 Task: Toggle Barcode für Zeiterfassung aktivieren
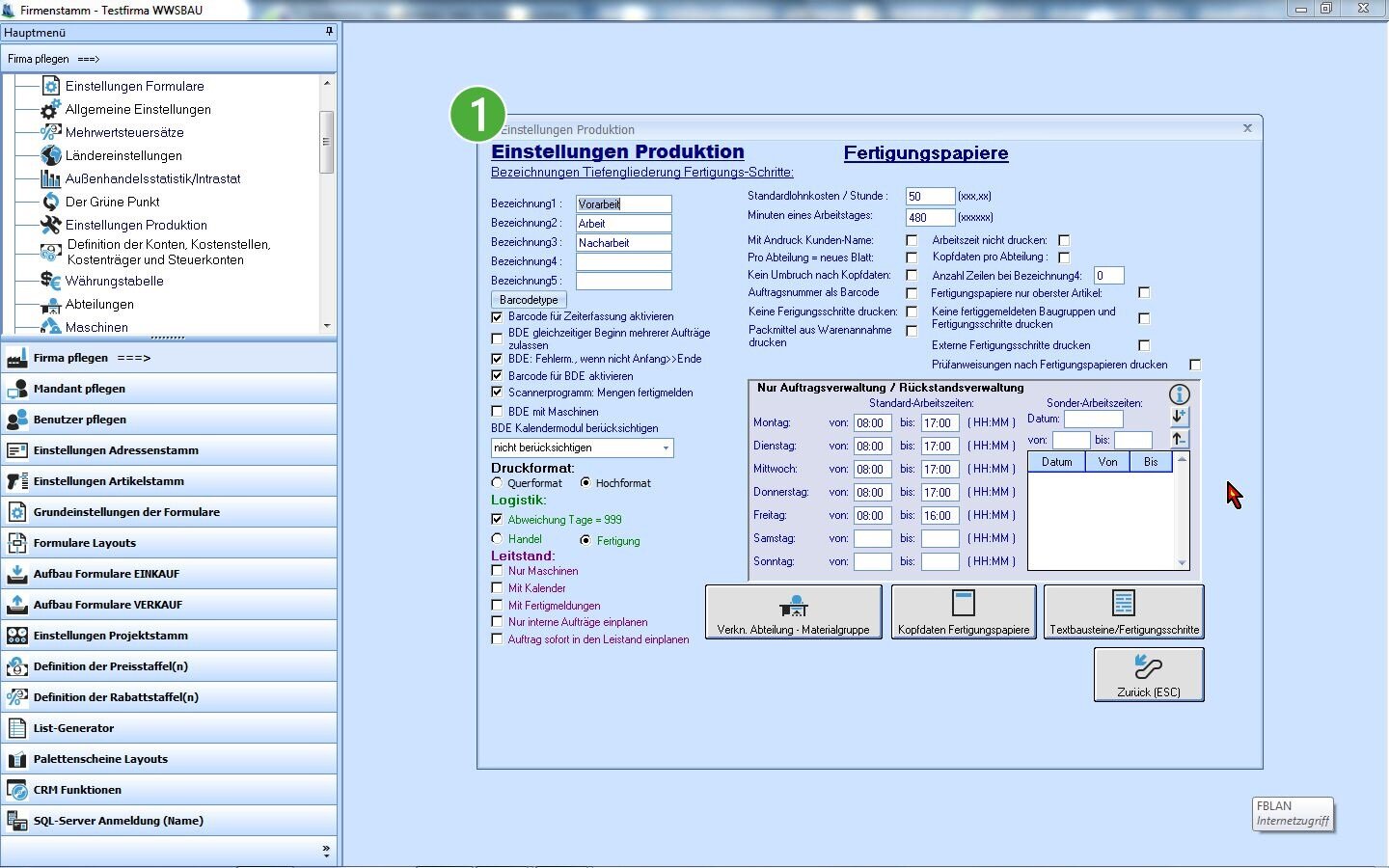497,316
